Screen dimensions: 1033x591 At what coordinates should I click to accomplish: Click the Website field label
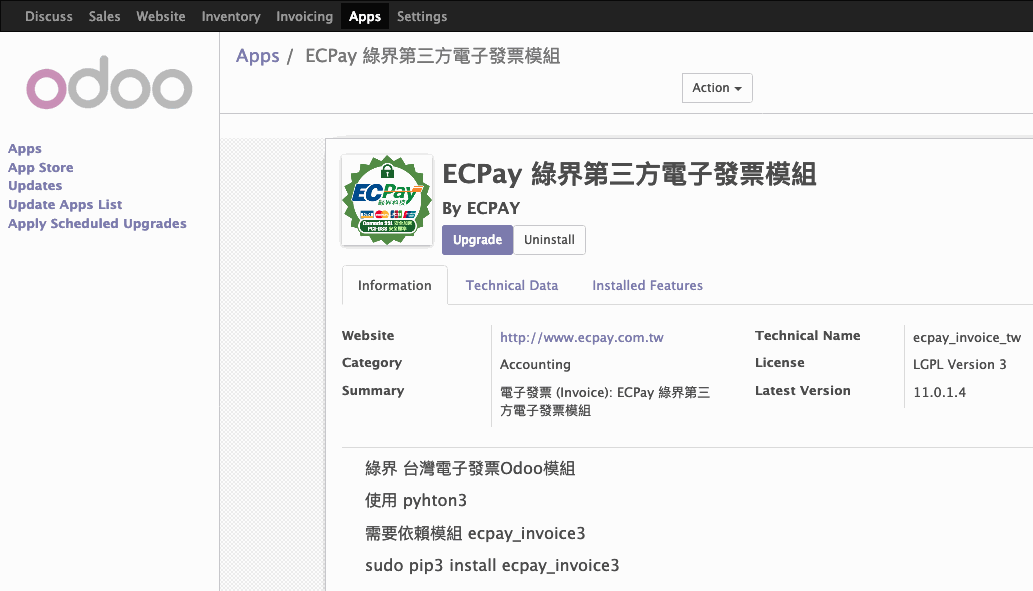click(368, 335)
